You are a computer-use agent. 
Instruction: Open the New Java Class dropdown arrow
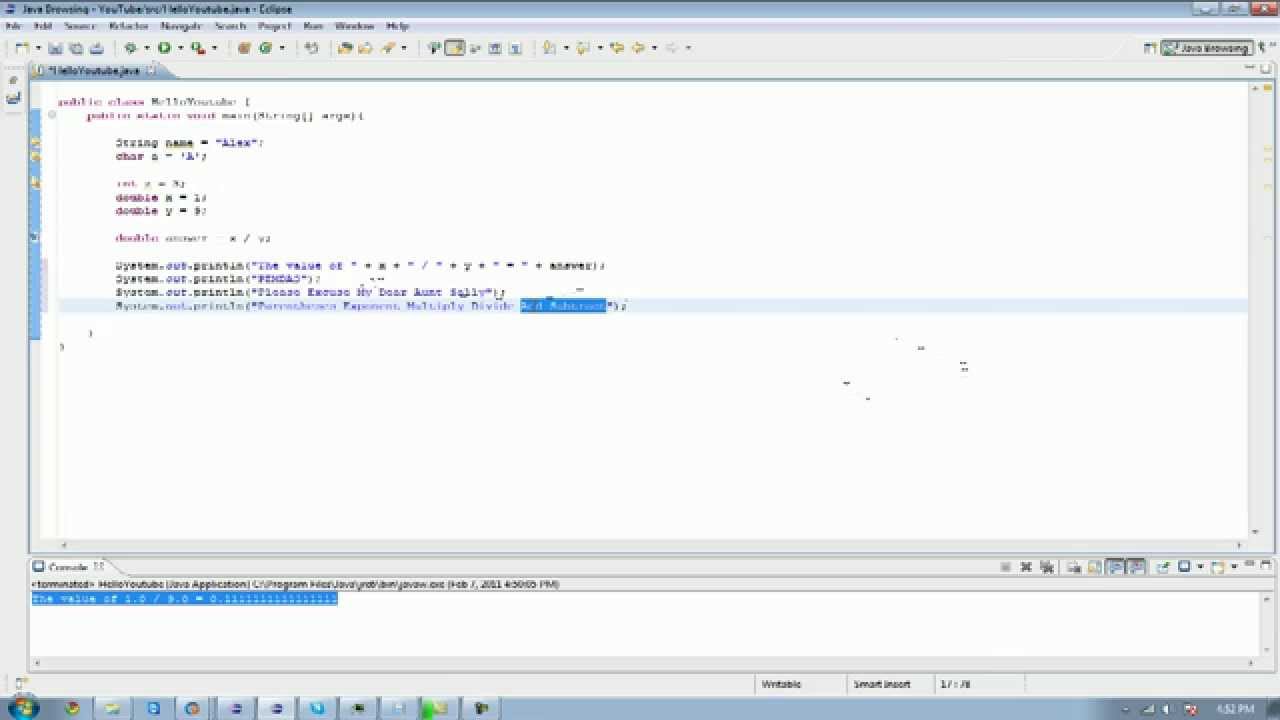point(282,48)
